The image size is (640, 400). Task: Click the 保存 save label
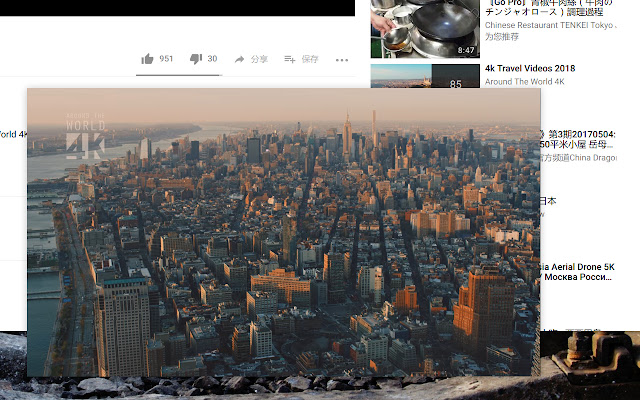click(310, 60)
